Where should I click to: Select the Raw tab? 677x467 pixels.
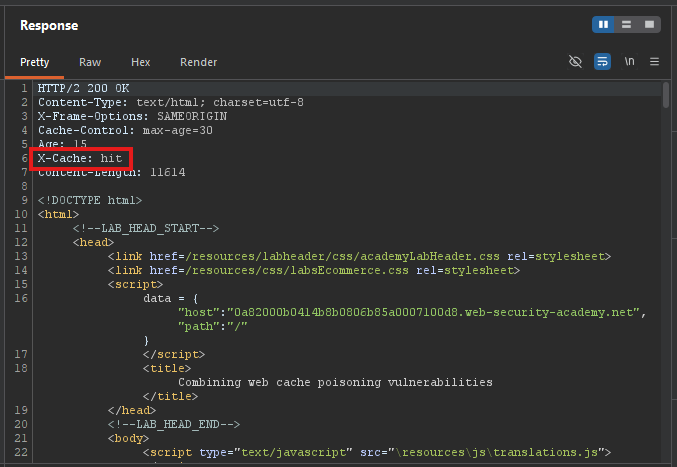(90, 62)
